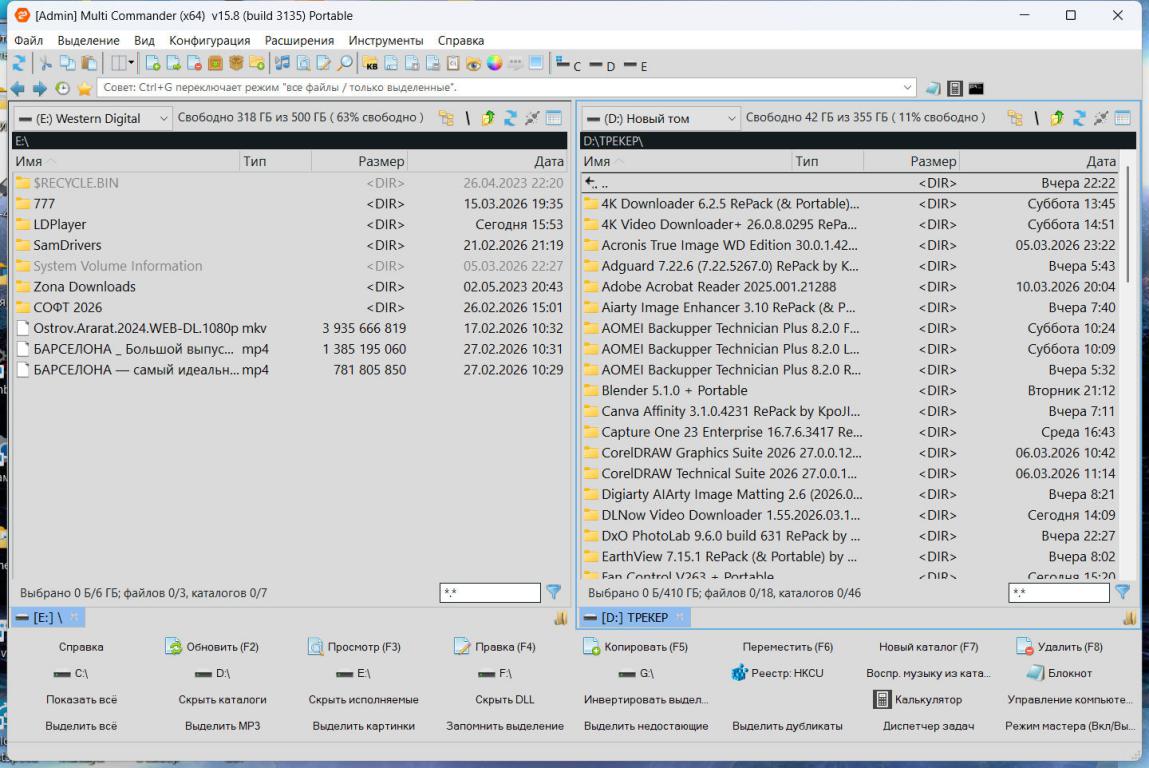Click folder tree icon in right panel header
The image size is (1149, 768).
[x=1015, y=118]
